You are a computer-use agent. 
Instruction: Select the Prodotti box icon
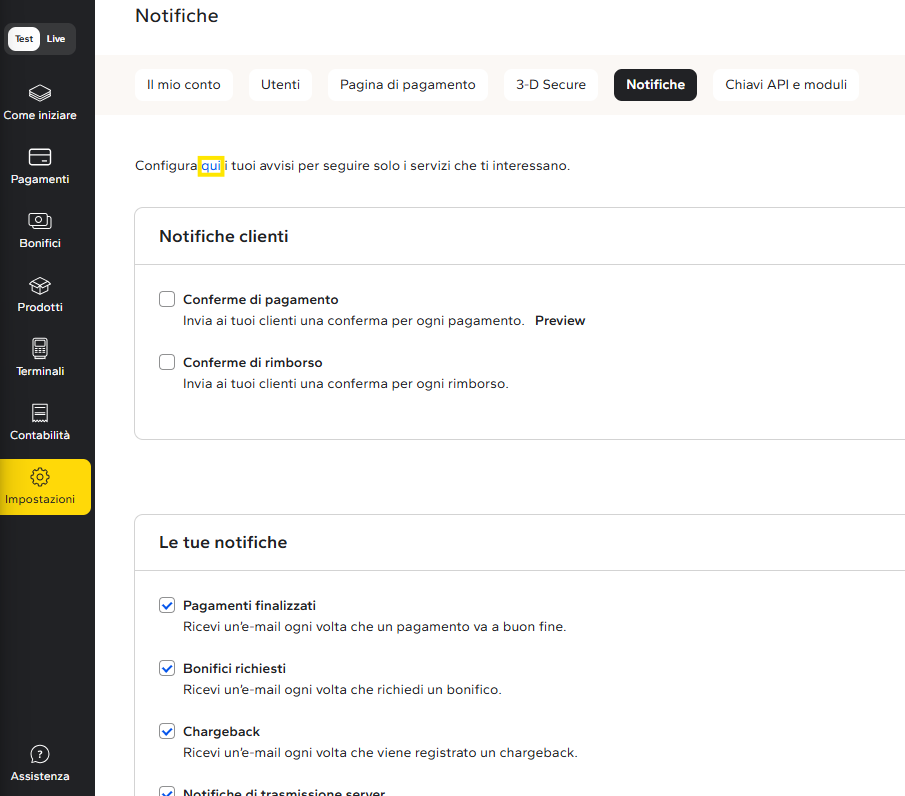40,285
